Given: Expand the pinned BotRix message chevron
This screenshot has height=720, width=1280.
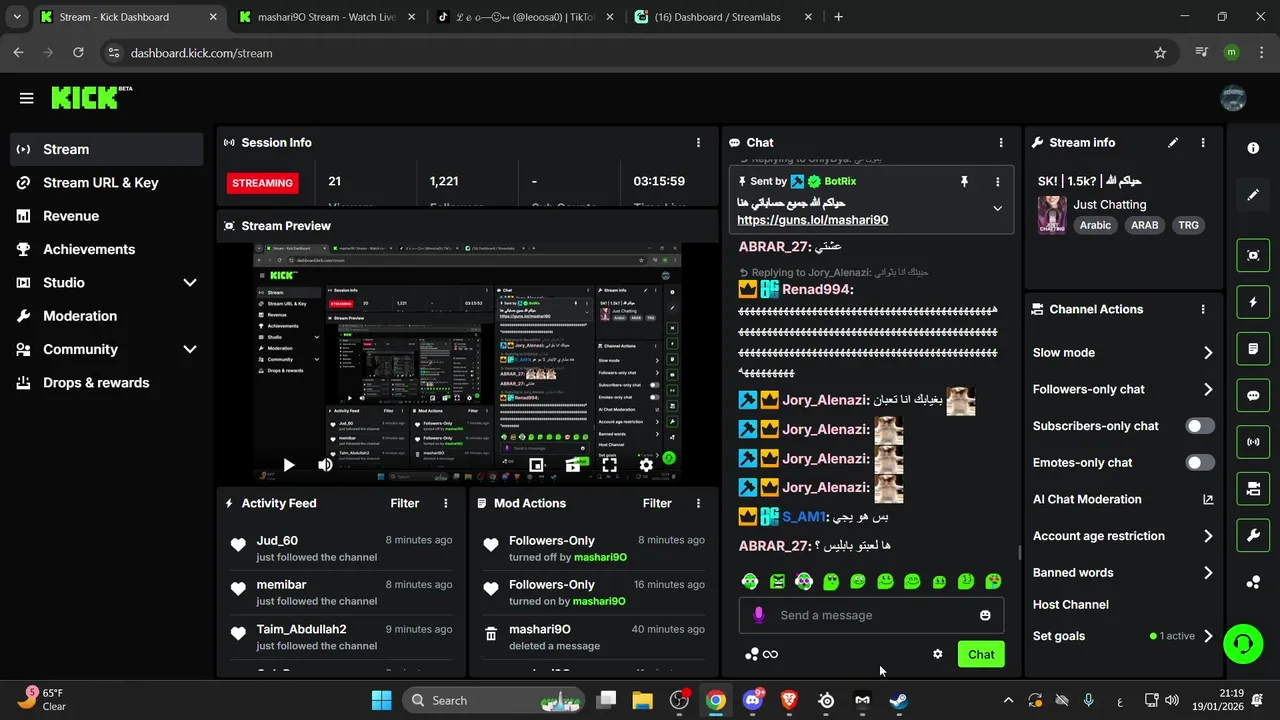Looking at the screenshot, I should click(997, 209).
